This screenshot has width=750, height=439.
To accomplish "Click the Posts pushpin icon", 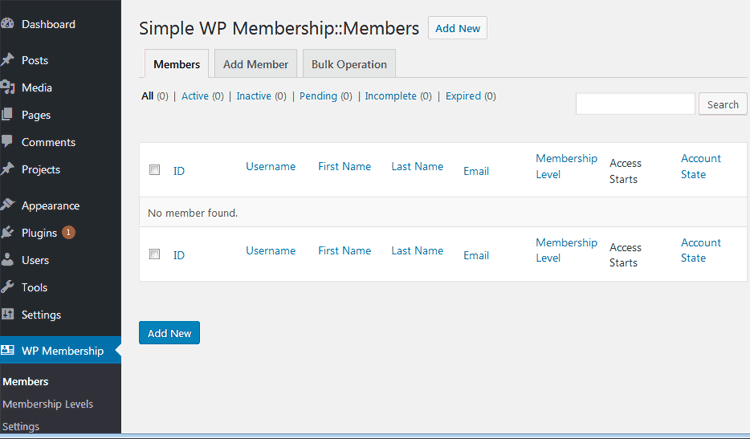I will point(7,60).
